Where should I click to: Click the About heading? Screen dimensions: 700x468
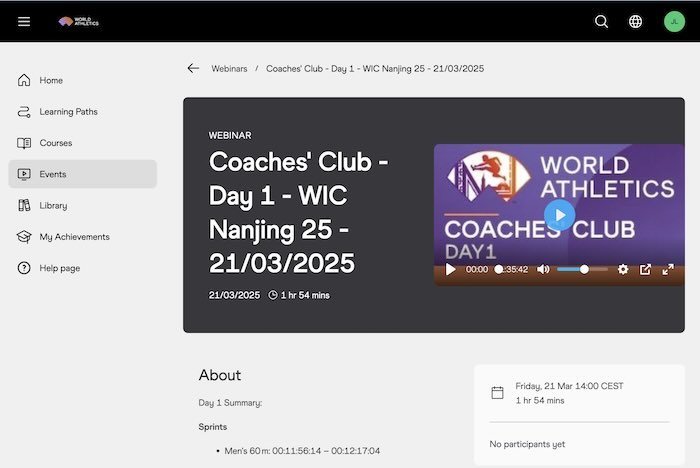(220, 375)
